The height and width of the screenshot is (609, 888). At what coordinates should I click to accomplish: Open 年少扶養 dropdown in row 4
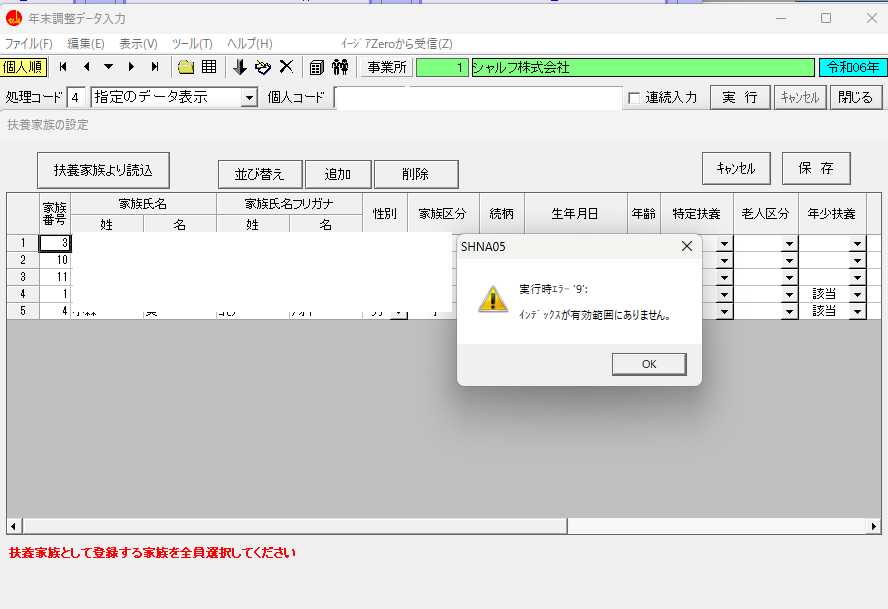[x=856, y=295]
